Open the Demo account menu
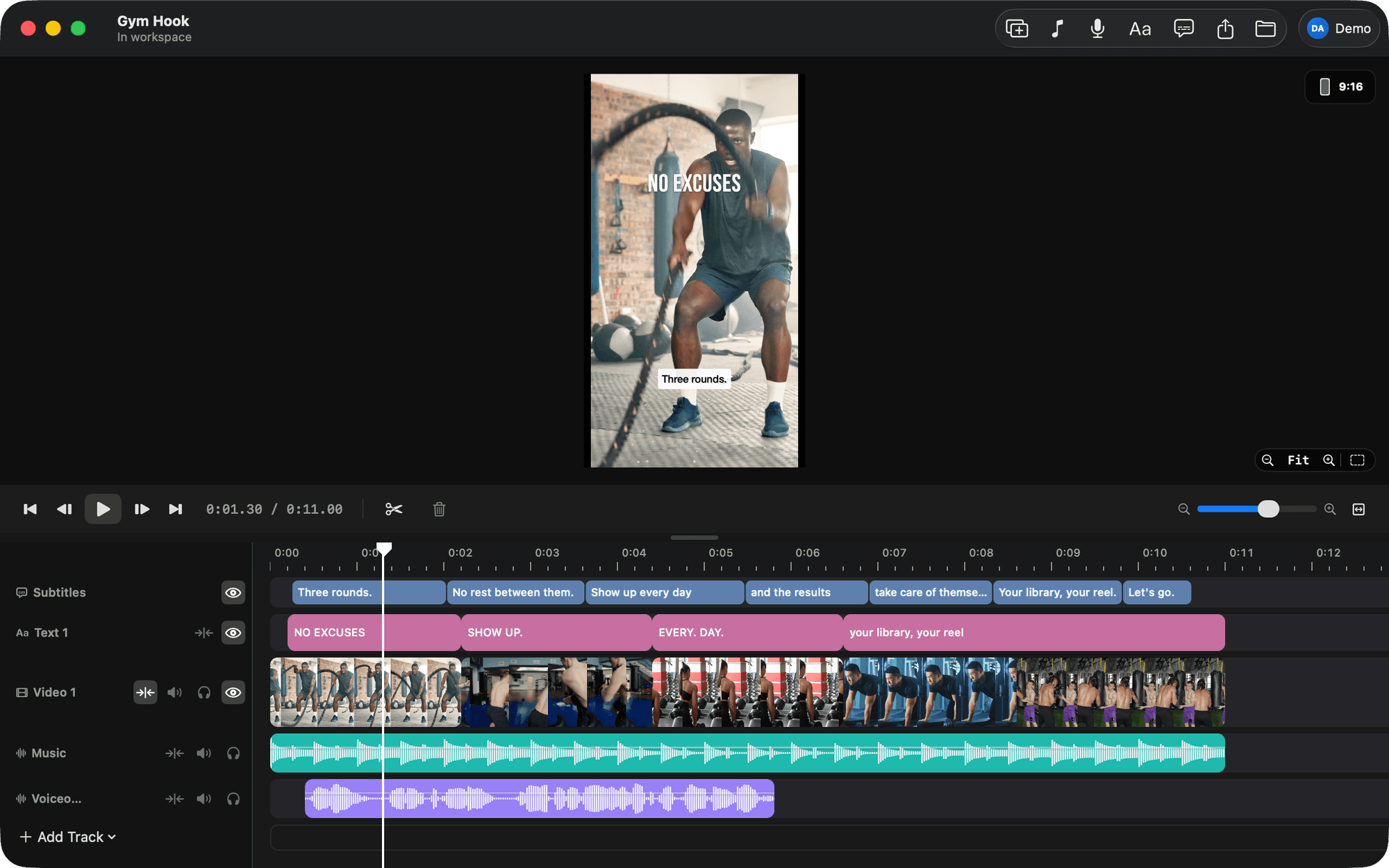Image resolution: width=1389 pixels, height=868 pixels. pyautogui.click(x=1339, y=28)
